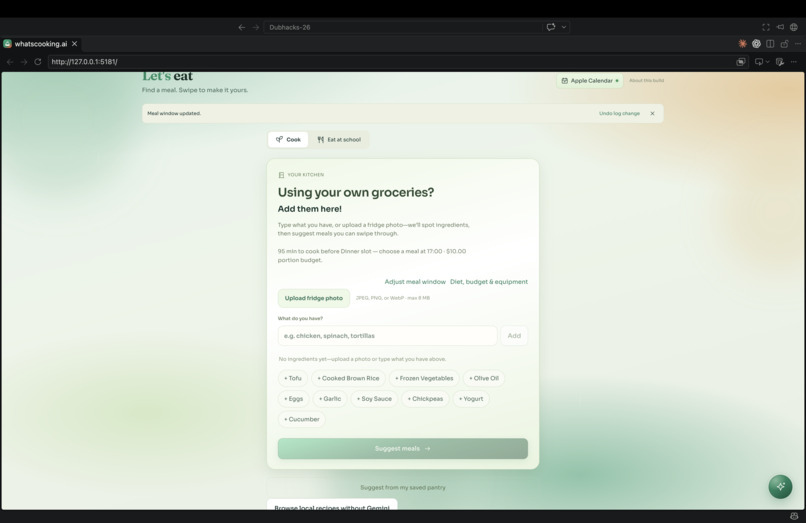Add Cooked Brown Rice chip

coord(348,378)
